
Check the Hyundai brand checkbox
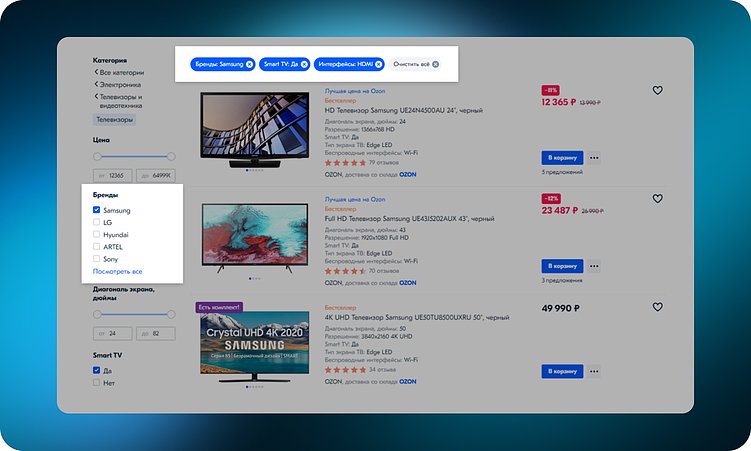96,234
